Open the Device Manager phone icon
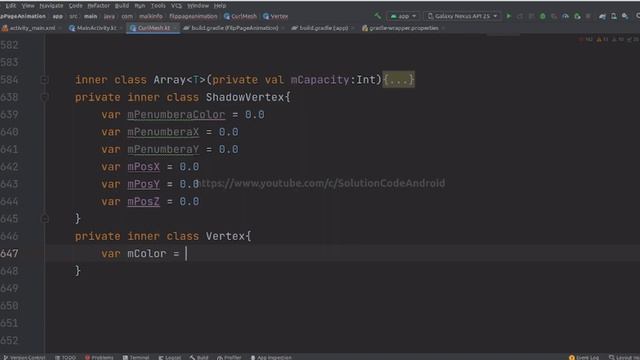Viewport: 640px width, 360px height. [x=613, y=16]
